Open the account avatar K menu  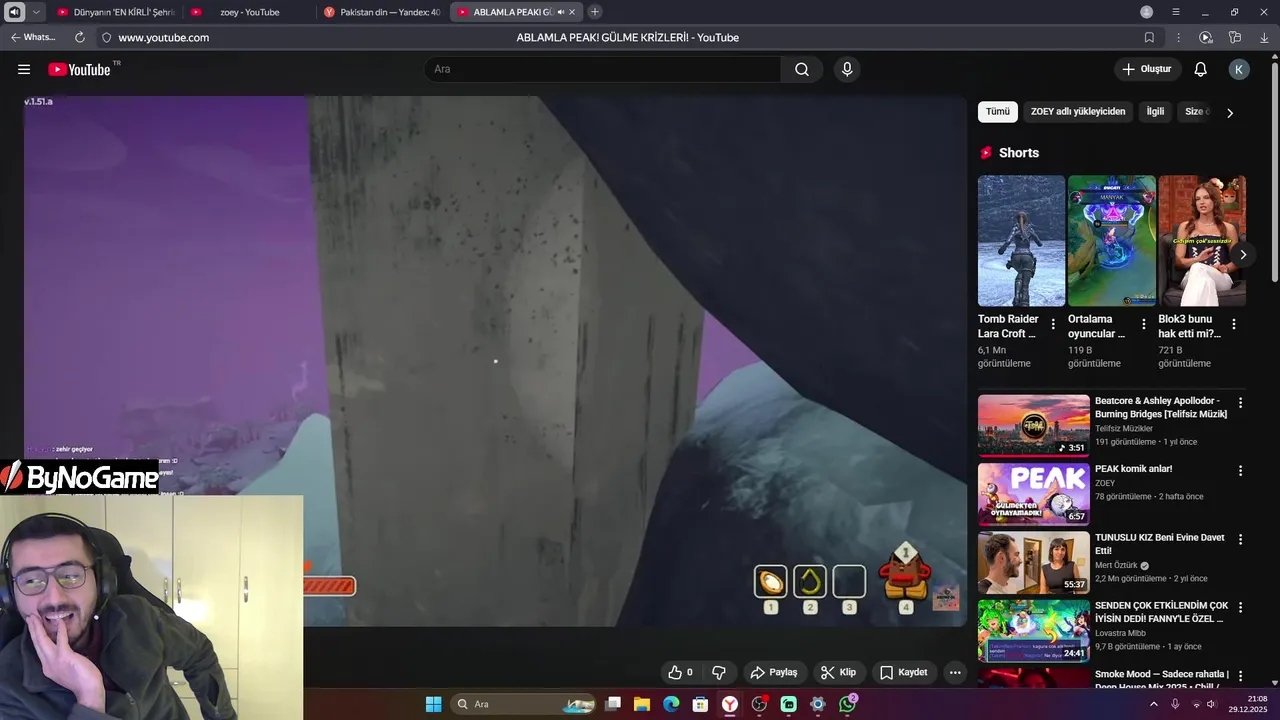(1239, 69)
